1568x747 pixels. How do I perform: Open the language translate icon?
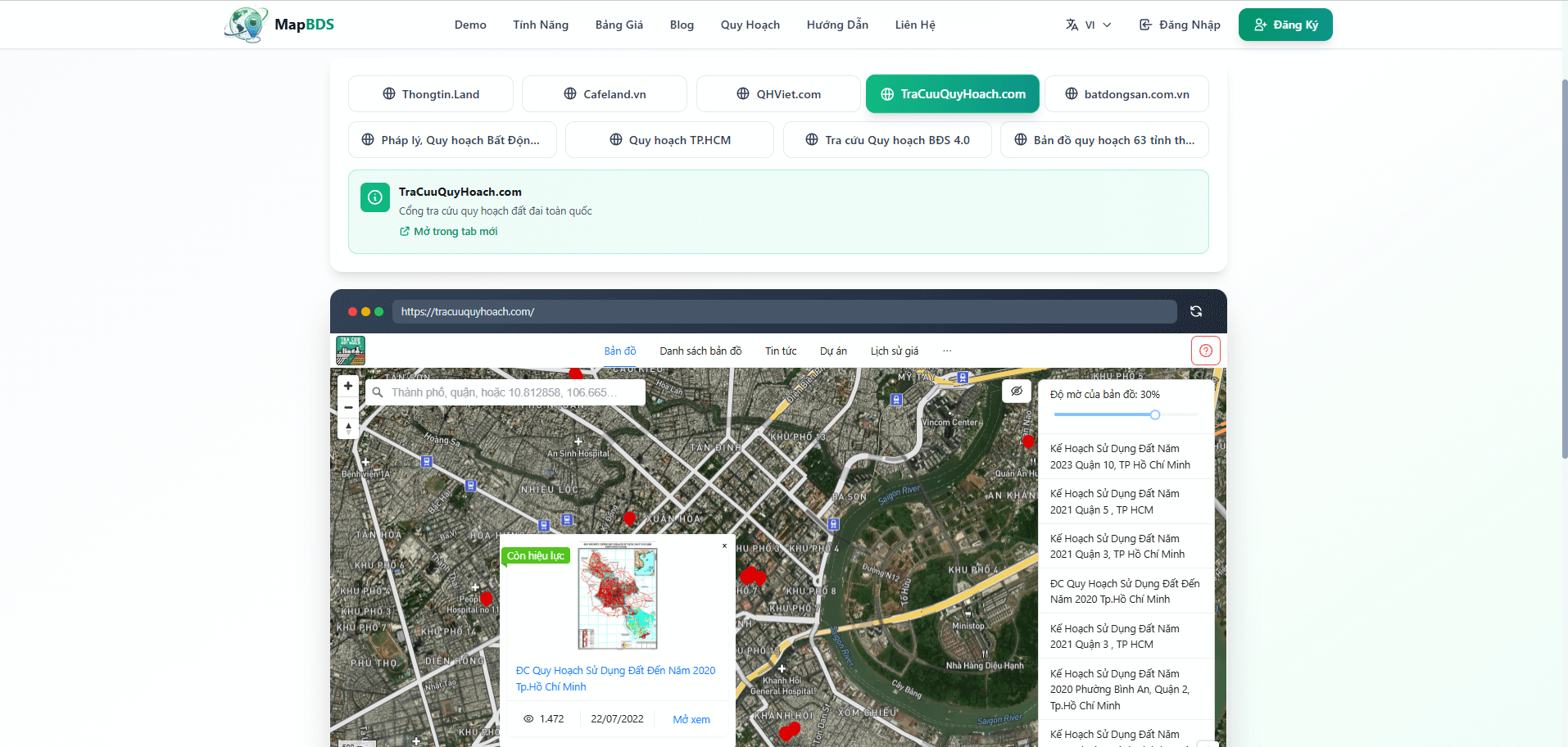[x=1072, y=25]
